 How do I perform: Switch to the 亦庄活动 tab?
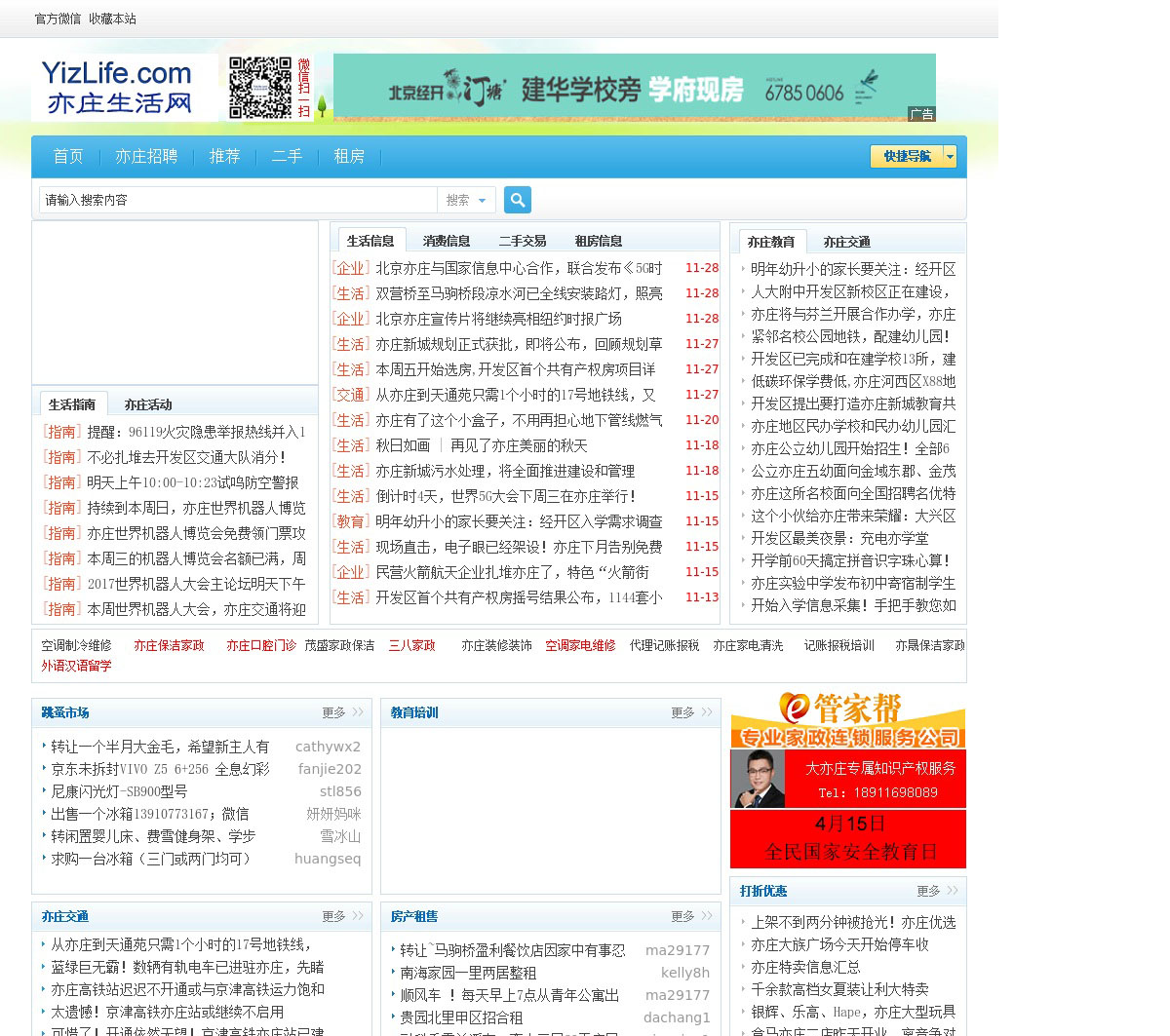pos(147,404)
